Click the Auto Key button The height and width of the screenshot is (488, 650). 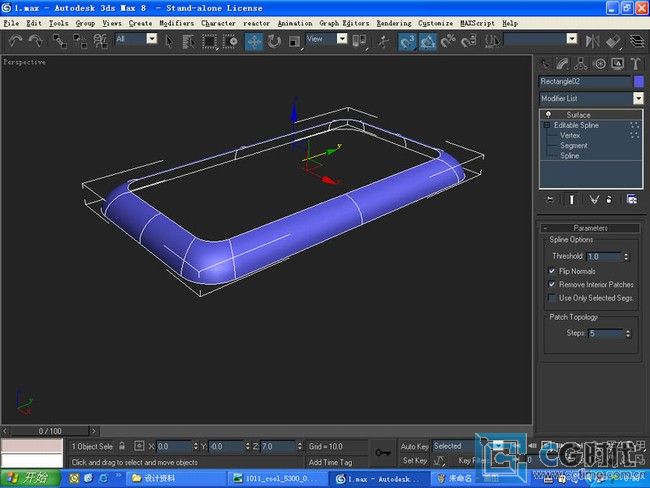pos(414,446)
